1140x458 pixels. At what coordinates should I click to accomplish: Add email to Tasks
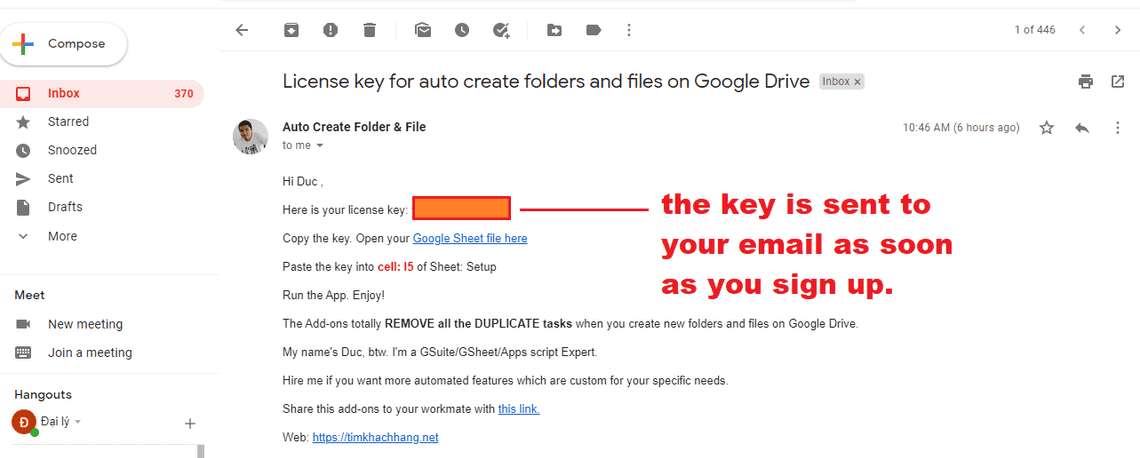(501, 30)
